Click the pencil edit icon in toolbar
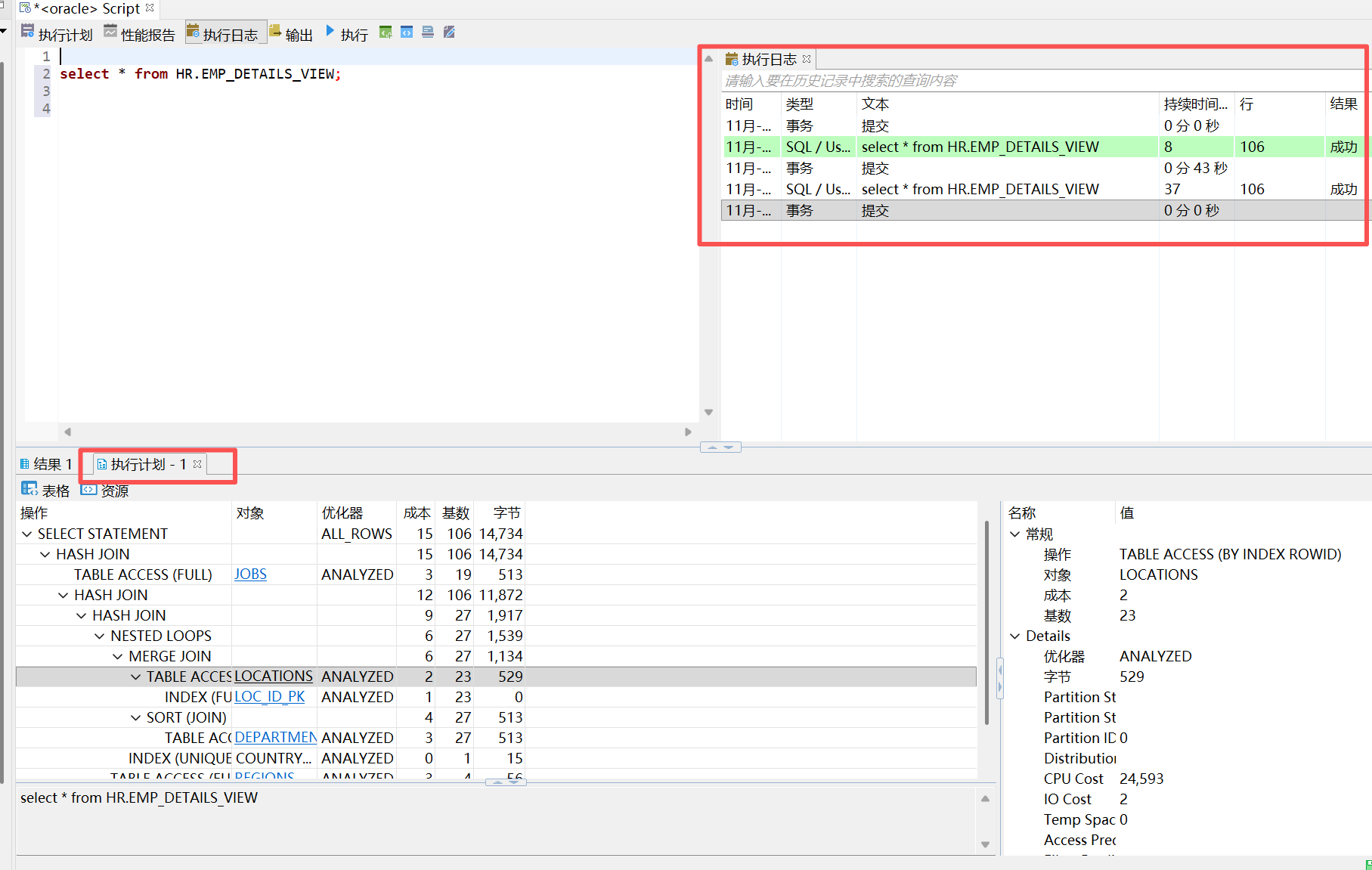This screenshot has height=870, width=1372. point(449,32)
